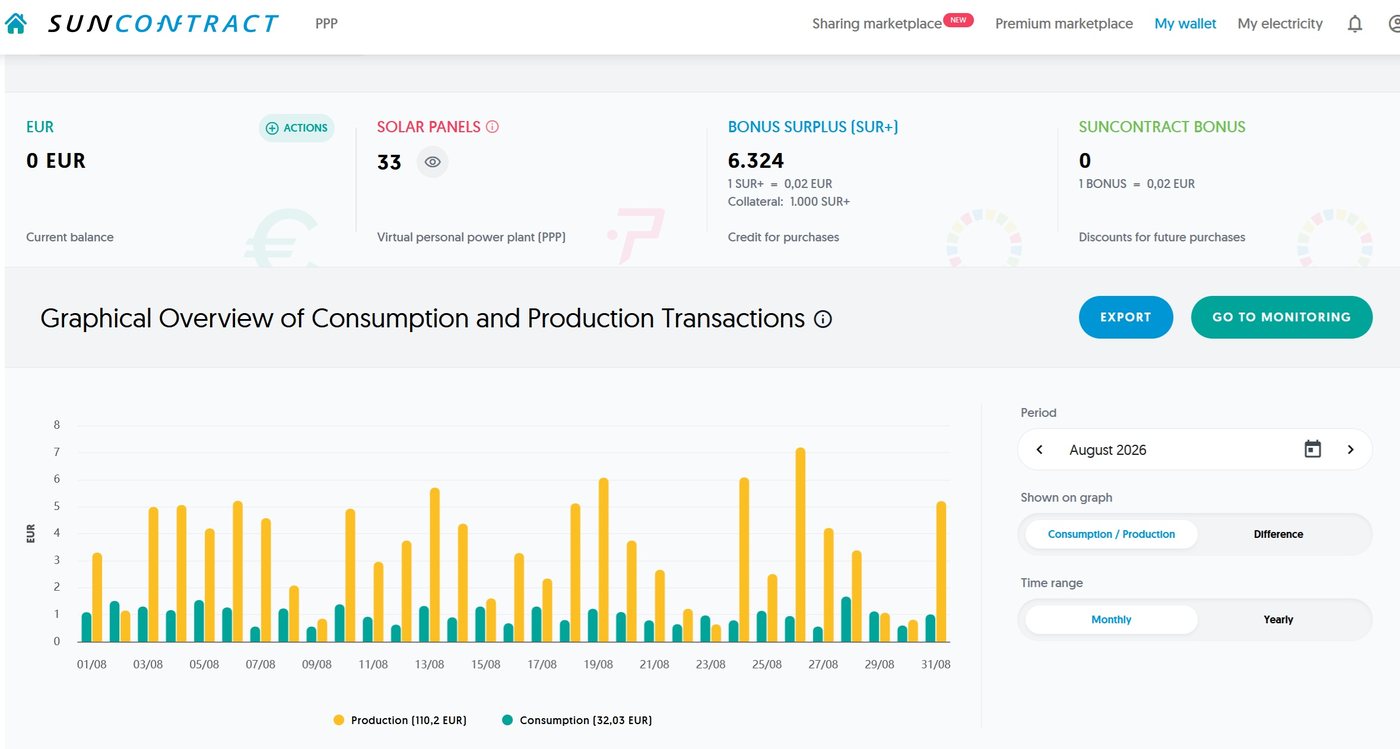Open the user profile icon

[1394, 24]
